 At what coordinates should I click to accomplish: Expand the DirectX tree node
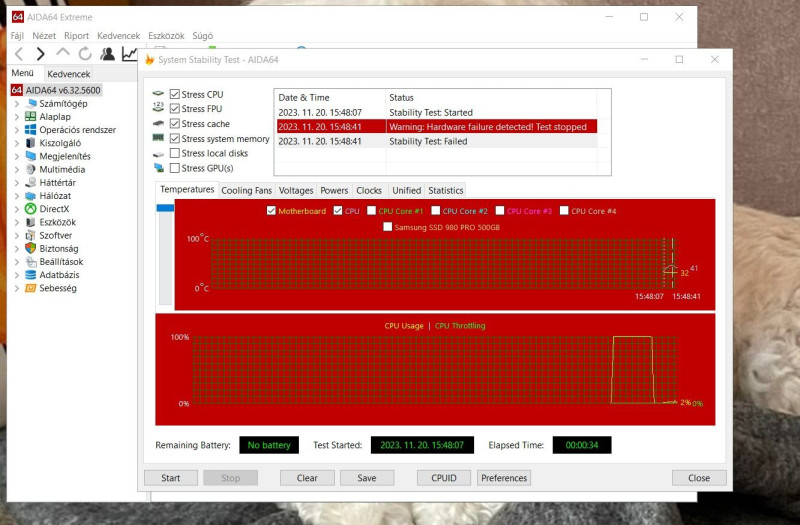tap(16, 209)
